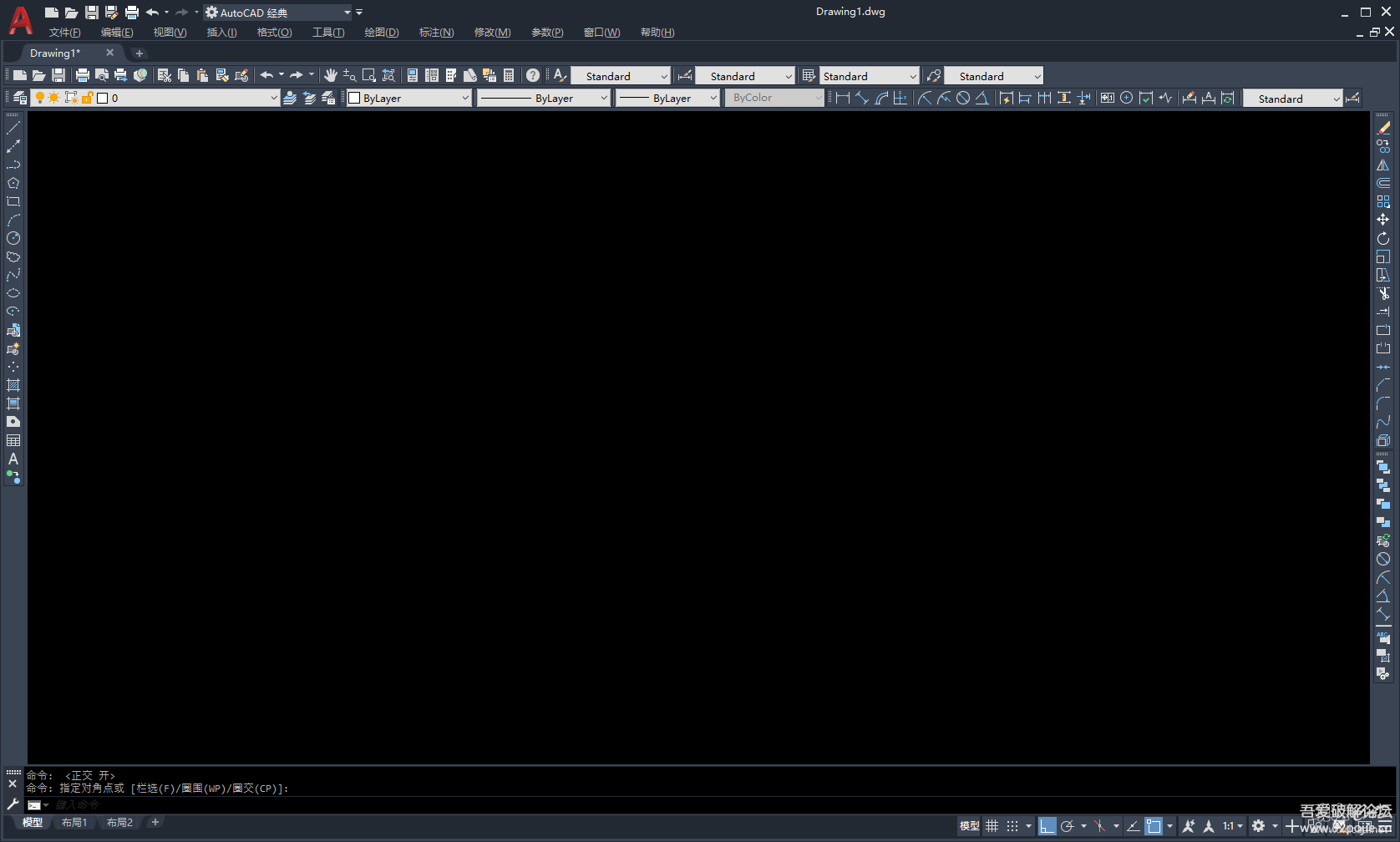Select the Arc draw tool

(x=13, y=220)
